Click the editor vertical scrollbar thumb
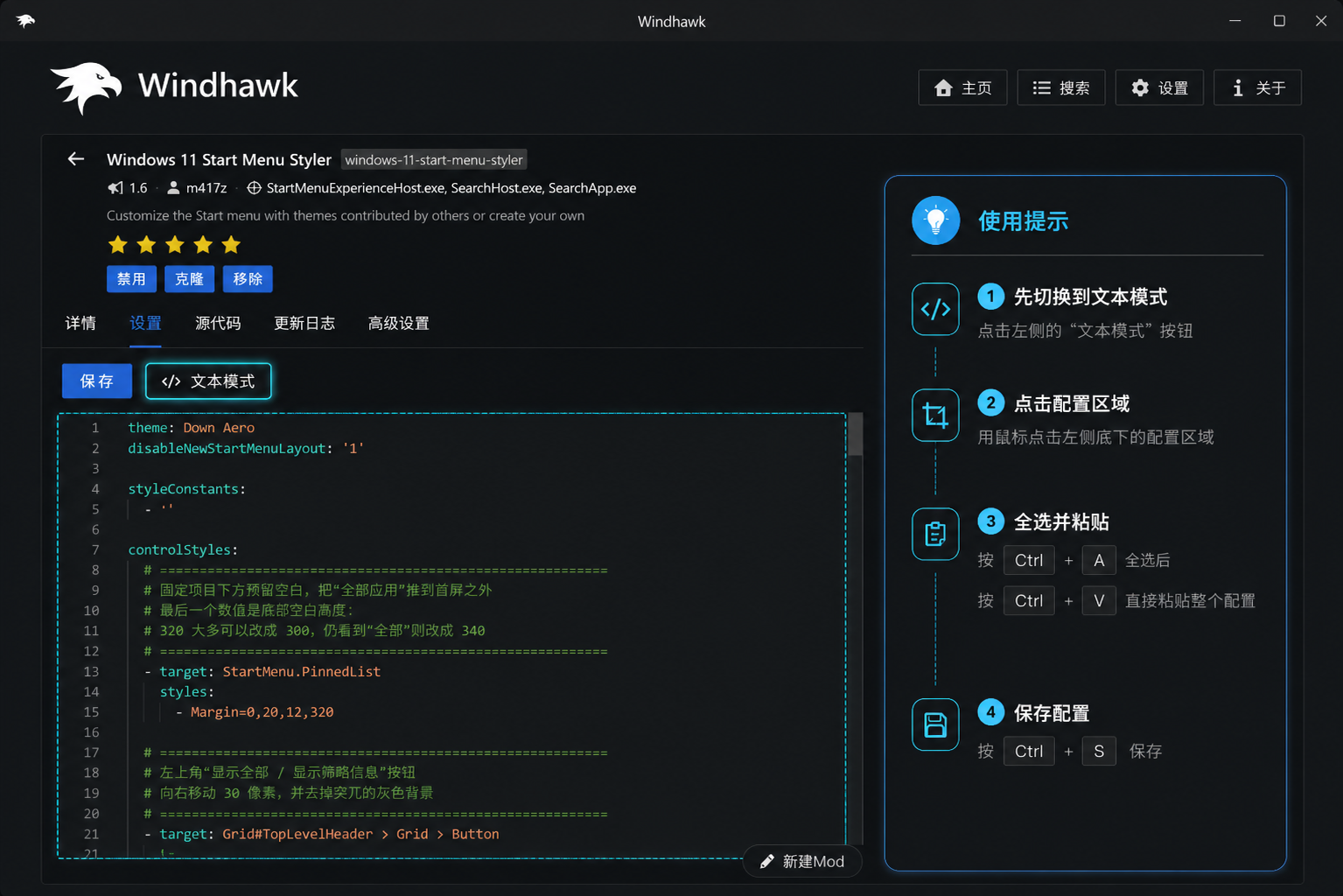The height and width of the screenshot is (896, 1343). [x=856, y=434]
